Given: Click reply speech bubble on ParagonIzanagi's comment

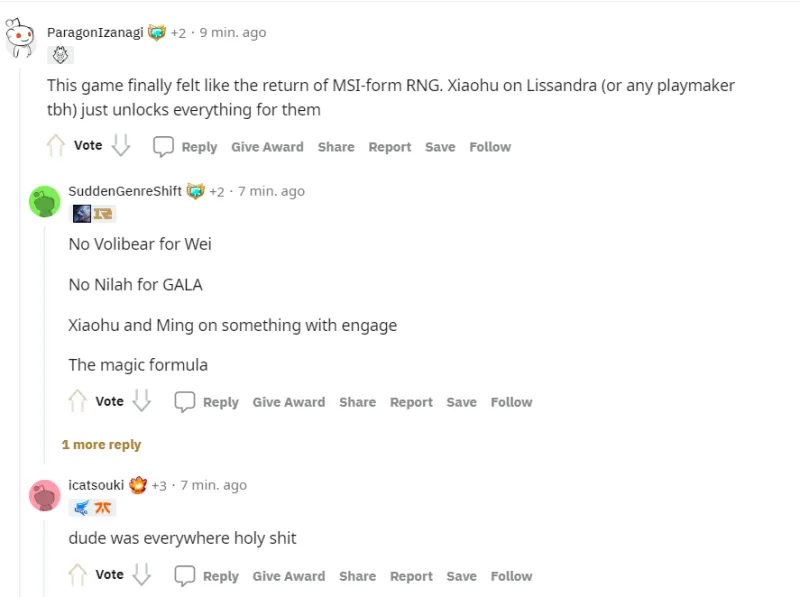Looking at the screenshot, I should 163,147.
